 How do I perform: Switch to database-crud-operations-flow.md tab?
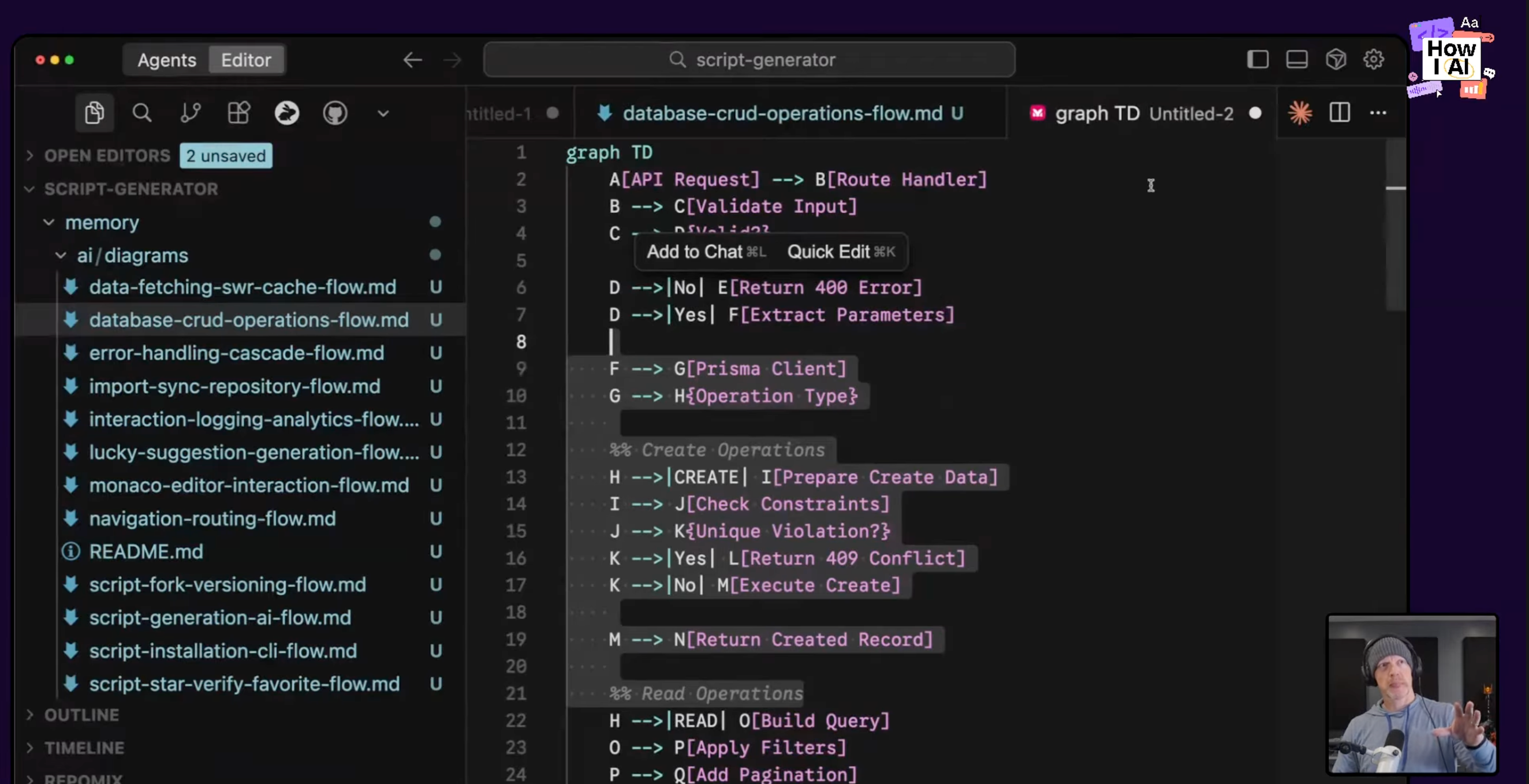[782, 113]
